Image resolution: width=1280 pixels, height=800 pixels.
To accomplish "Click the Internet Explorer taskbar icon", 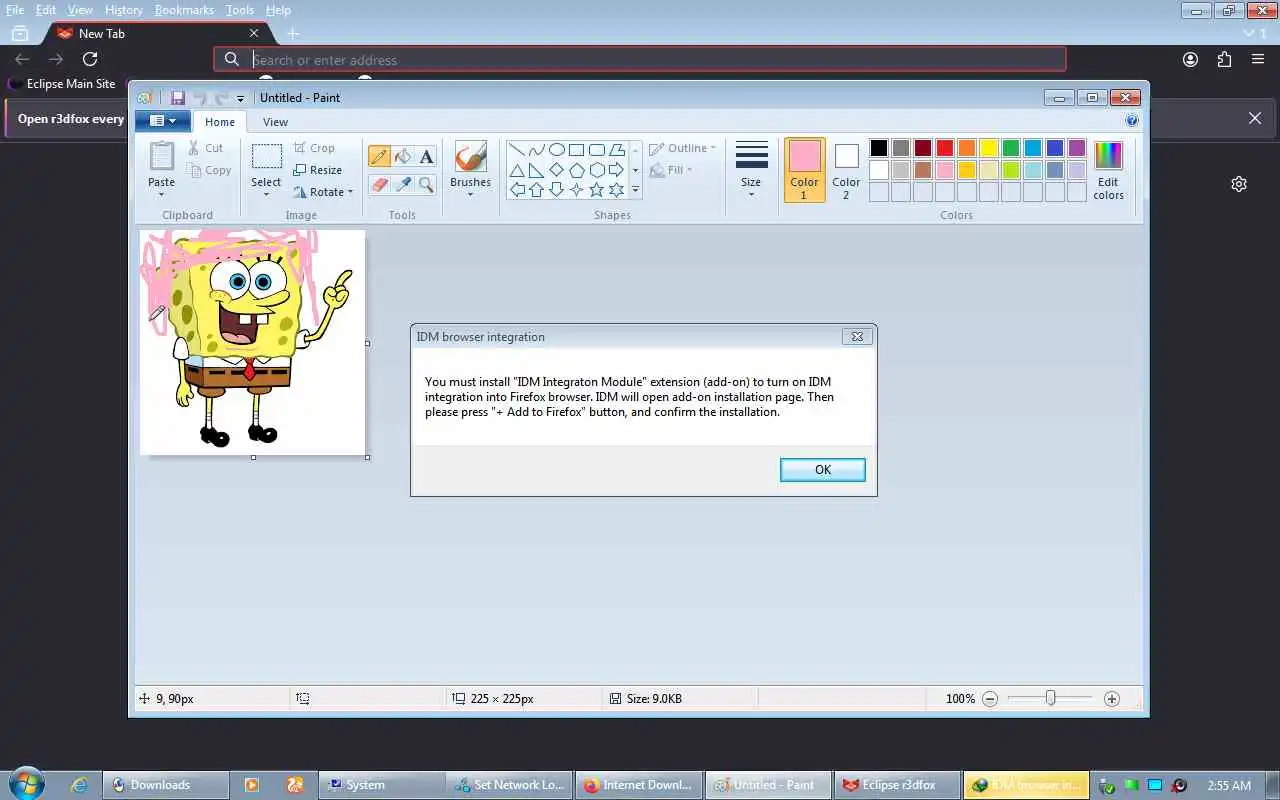I will pyautogui.click(x=79, y=785).
